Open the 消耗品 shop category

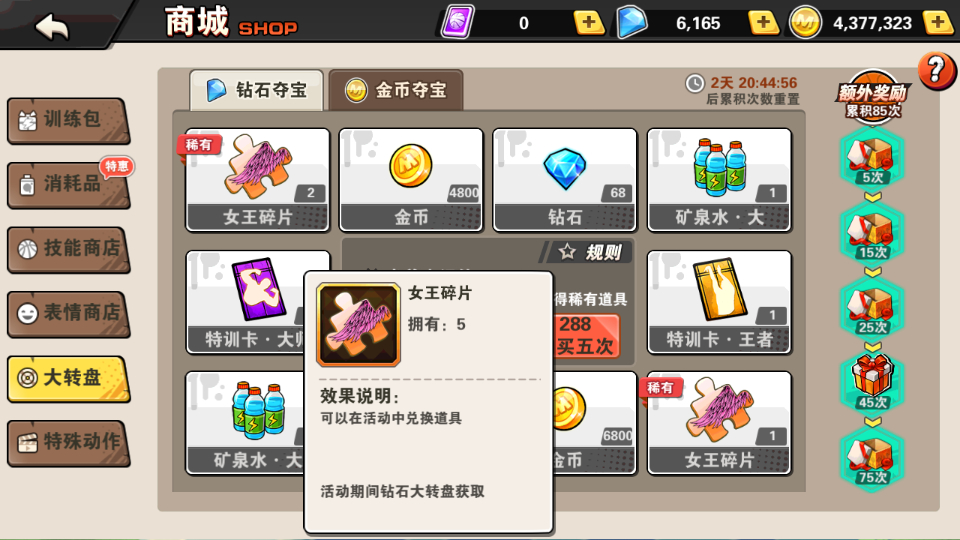(x=68, y=185)
